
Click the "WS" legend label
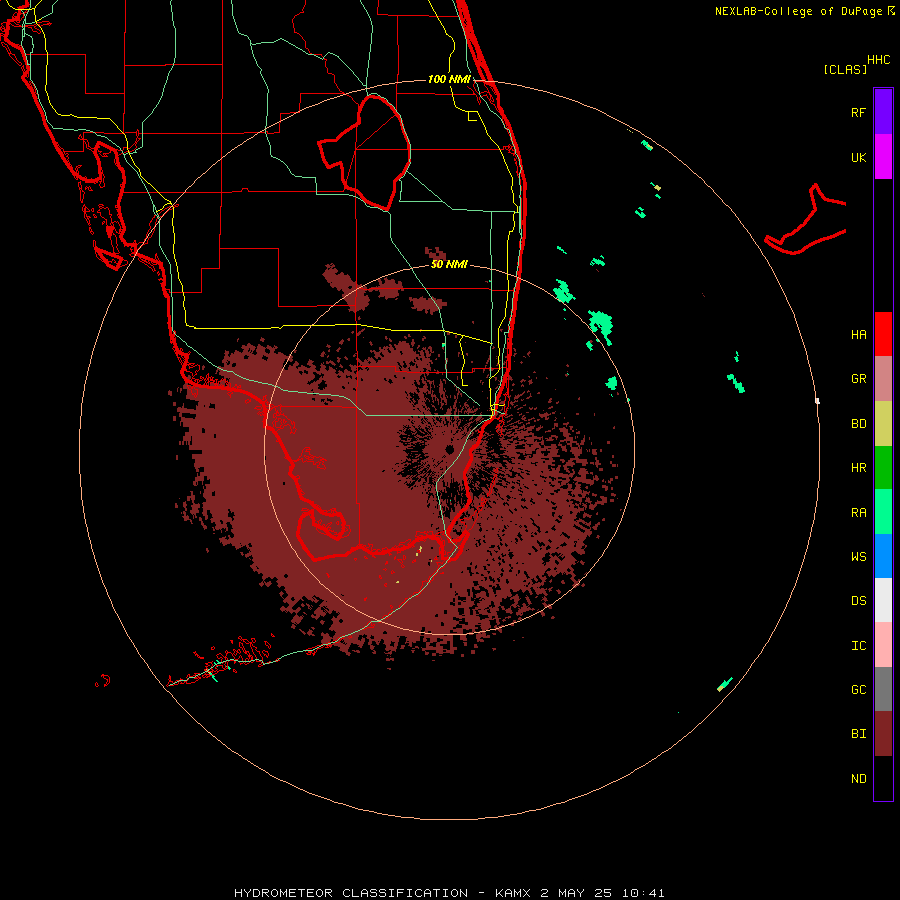tap(858, 557)
